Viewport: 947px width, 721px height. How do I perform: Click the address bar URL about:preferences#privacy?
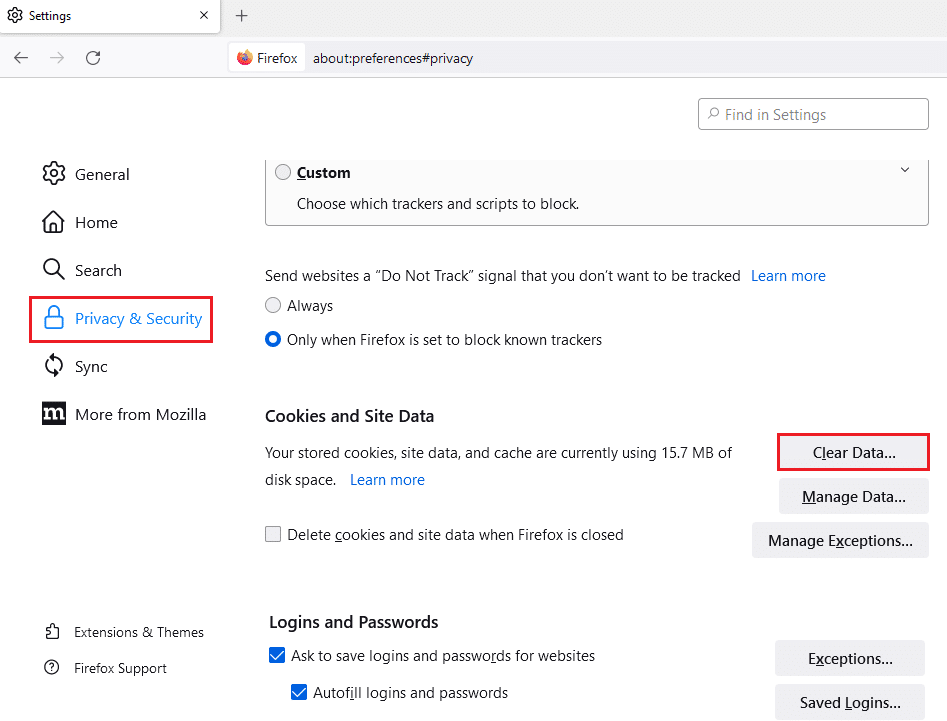393,59
